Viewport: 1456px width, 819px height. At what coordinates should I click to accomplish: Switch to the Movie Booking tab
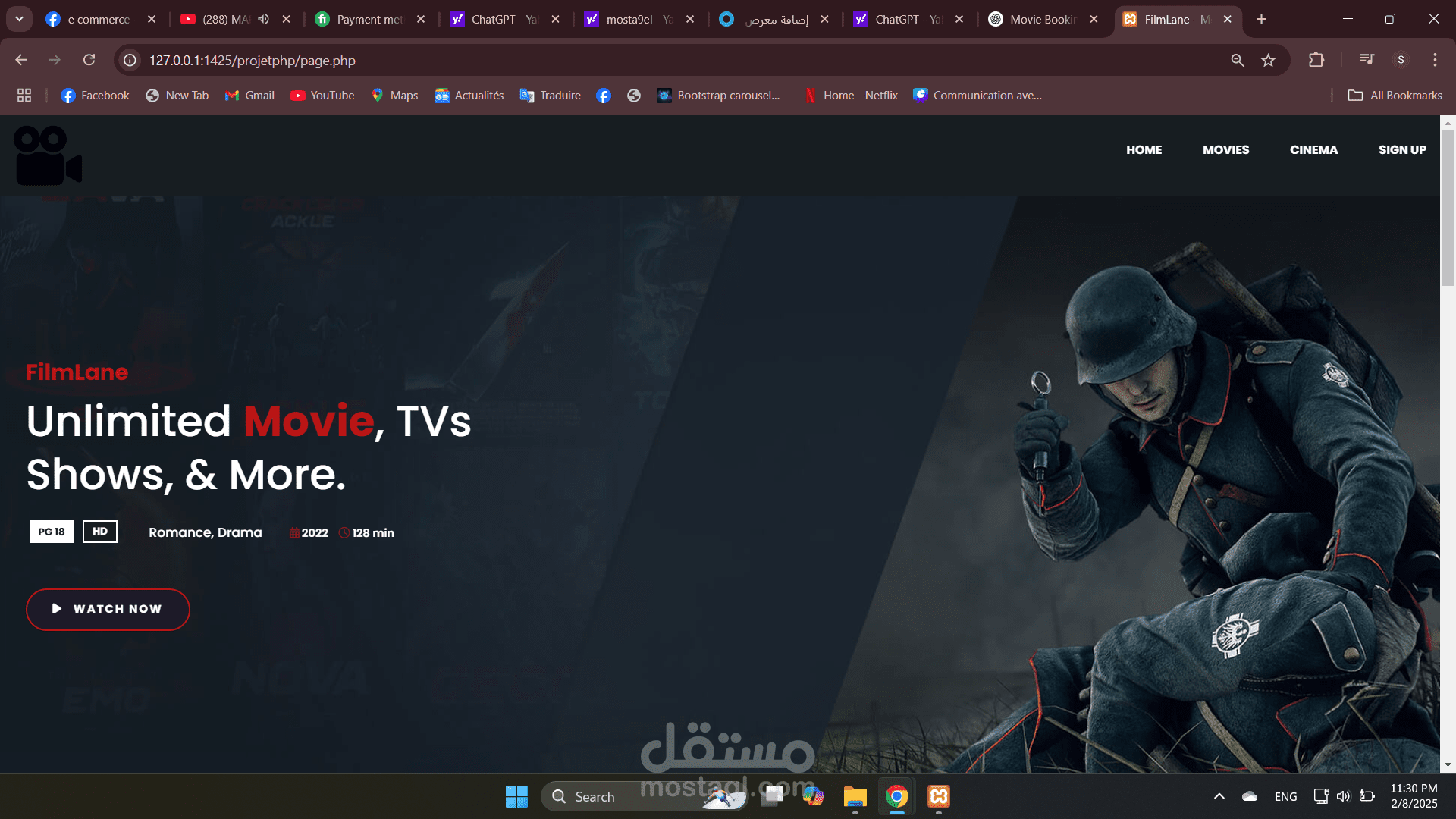(1043, 19)
